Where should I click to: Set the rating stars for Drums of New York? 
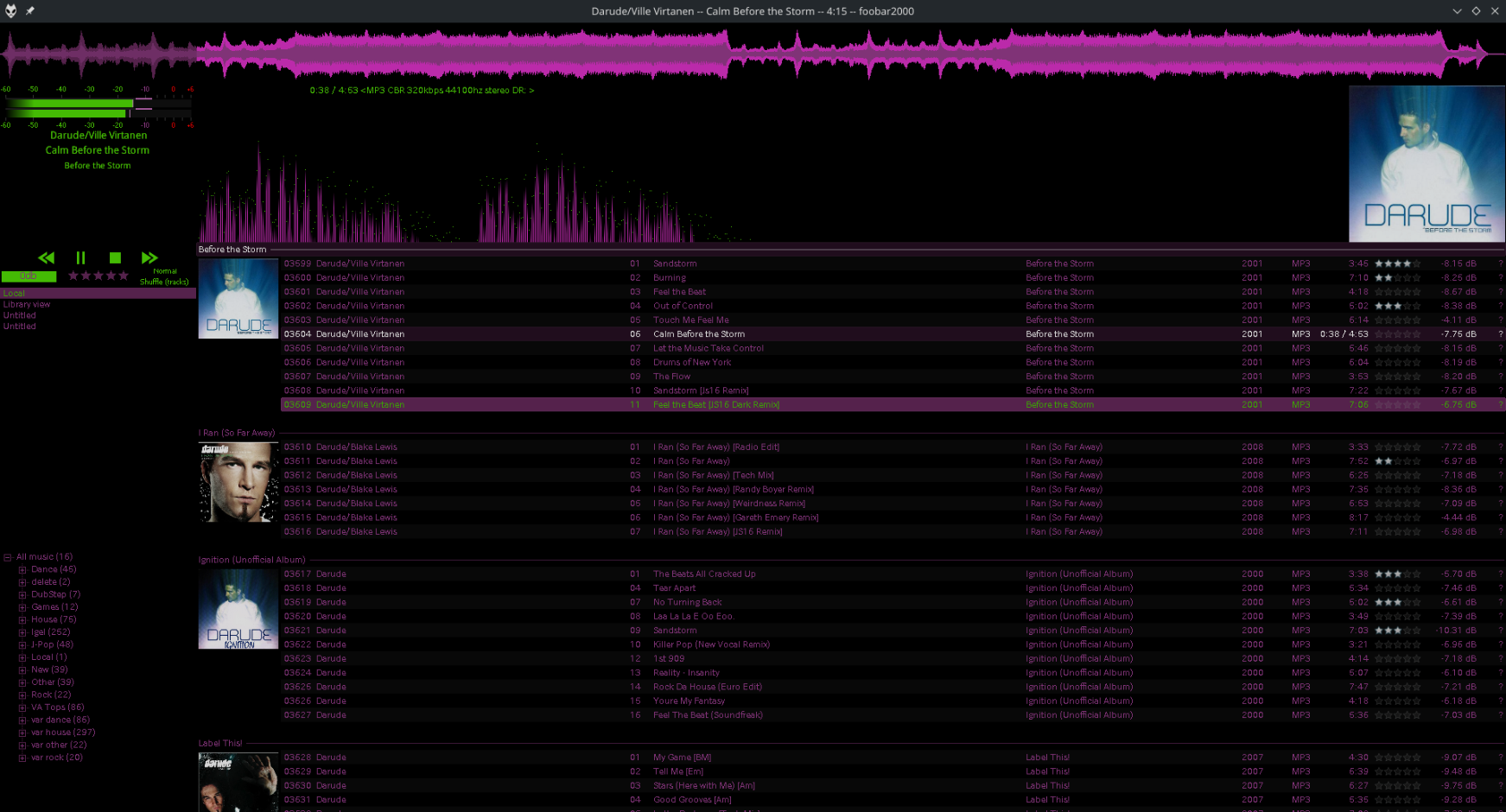1397,362
